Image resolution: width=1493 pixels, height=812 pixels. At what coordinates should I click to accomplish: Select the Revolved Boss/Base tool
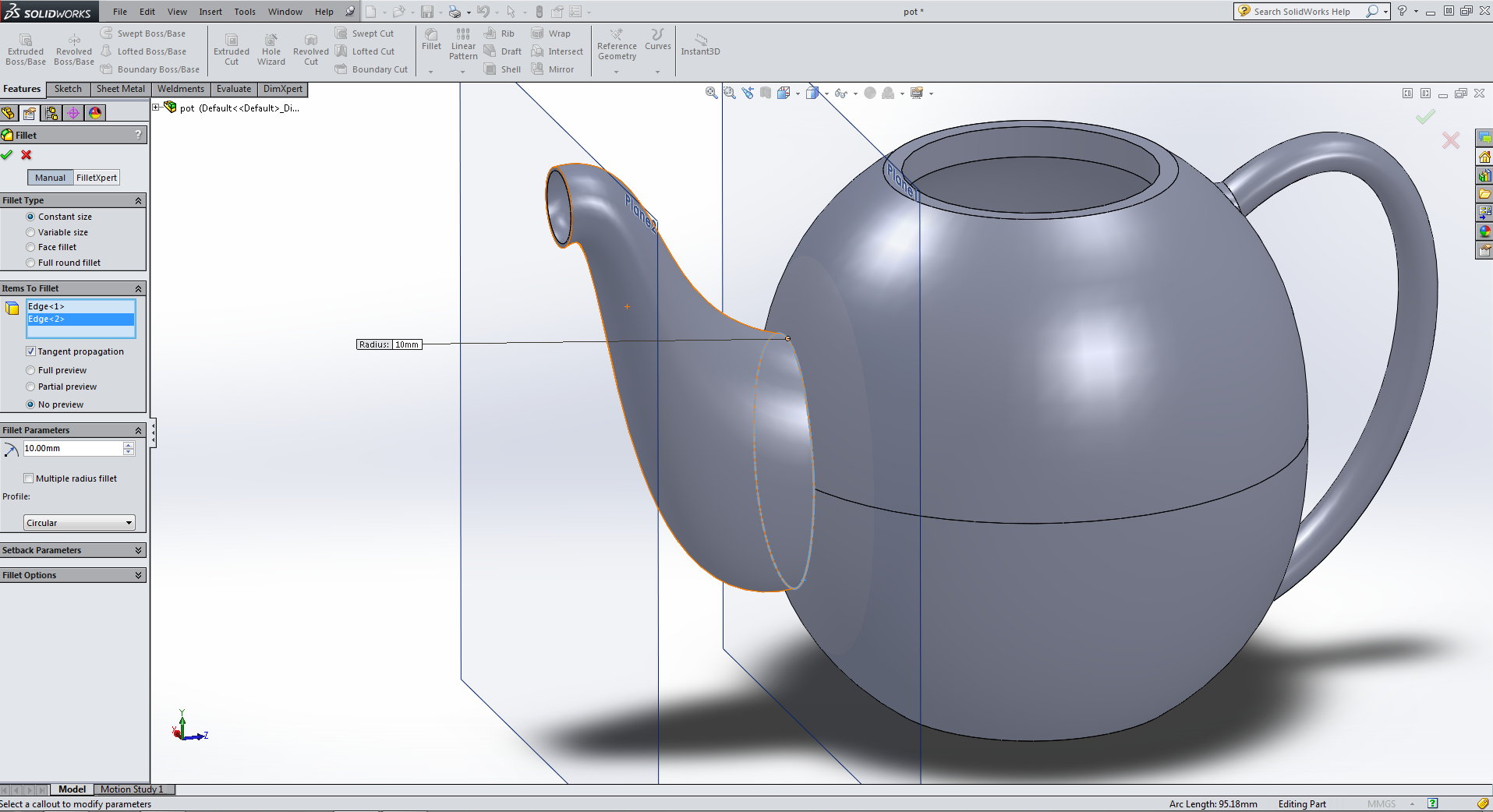74,49
